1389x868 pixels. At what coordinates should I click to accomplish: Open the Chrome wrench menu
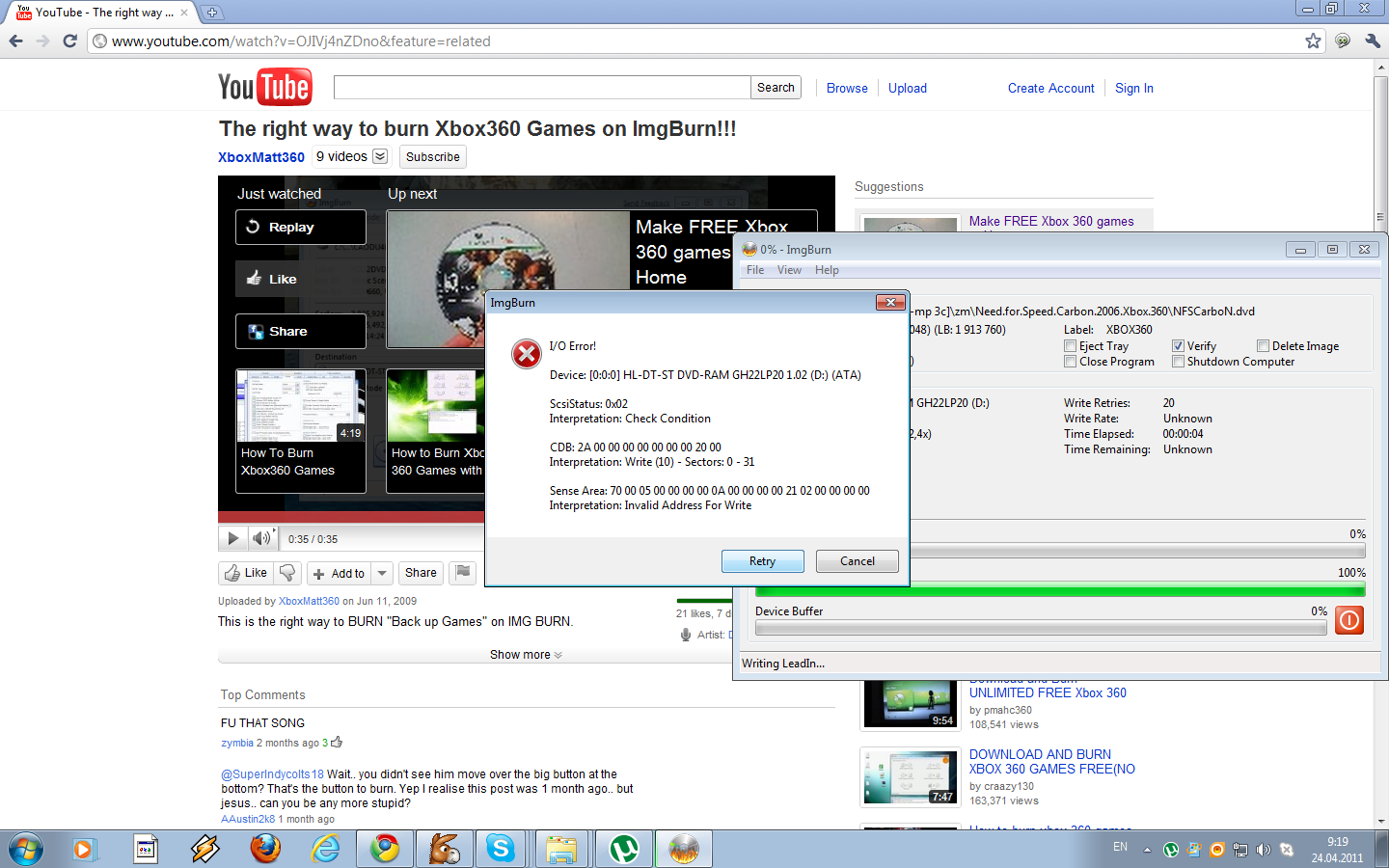pyautogui.click(x=1373, y=41)
